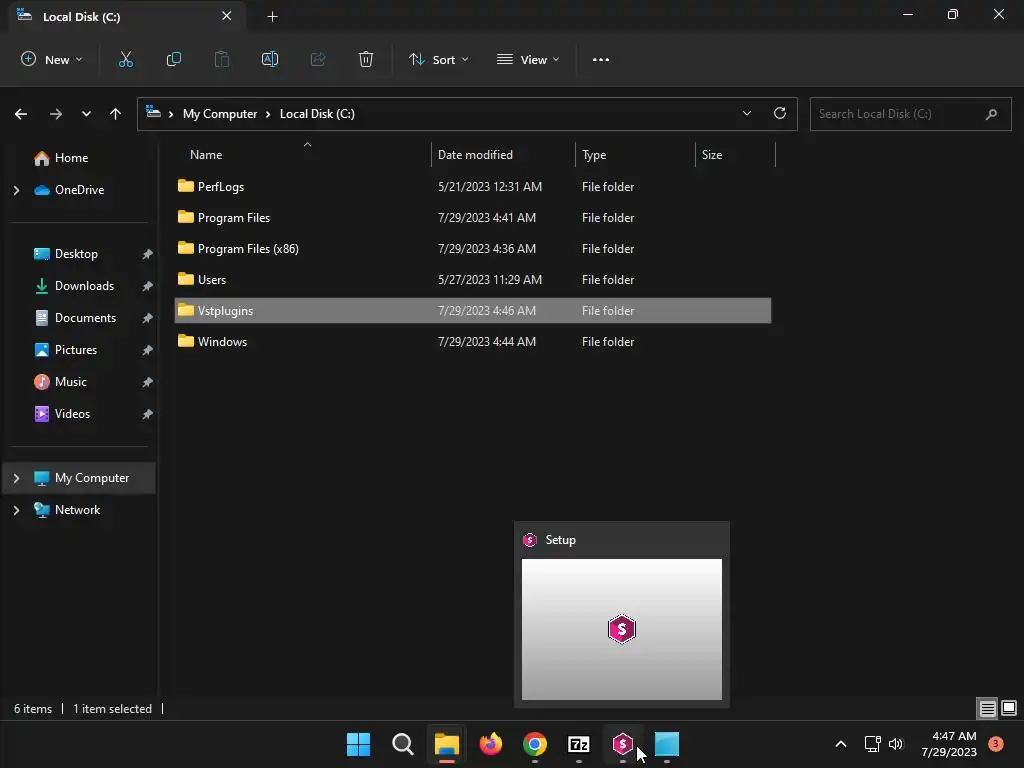Expand the address bar history dropdown
Screen dimensions: 1024x768
[x=746, y=114]
